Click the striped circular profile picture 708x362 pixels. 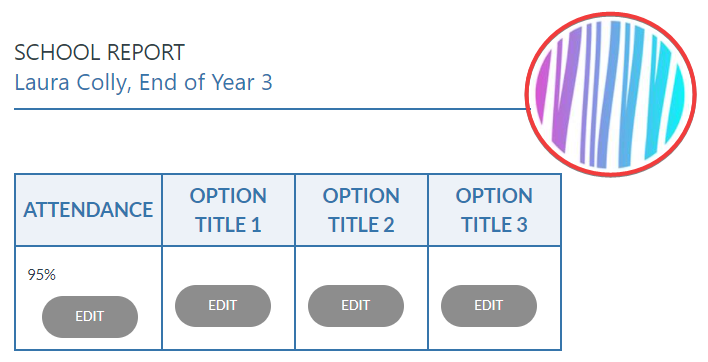[611, 94]
